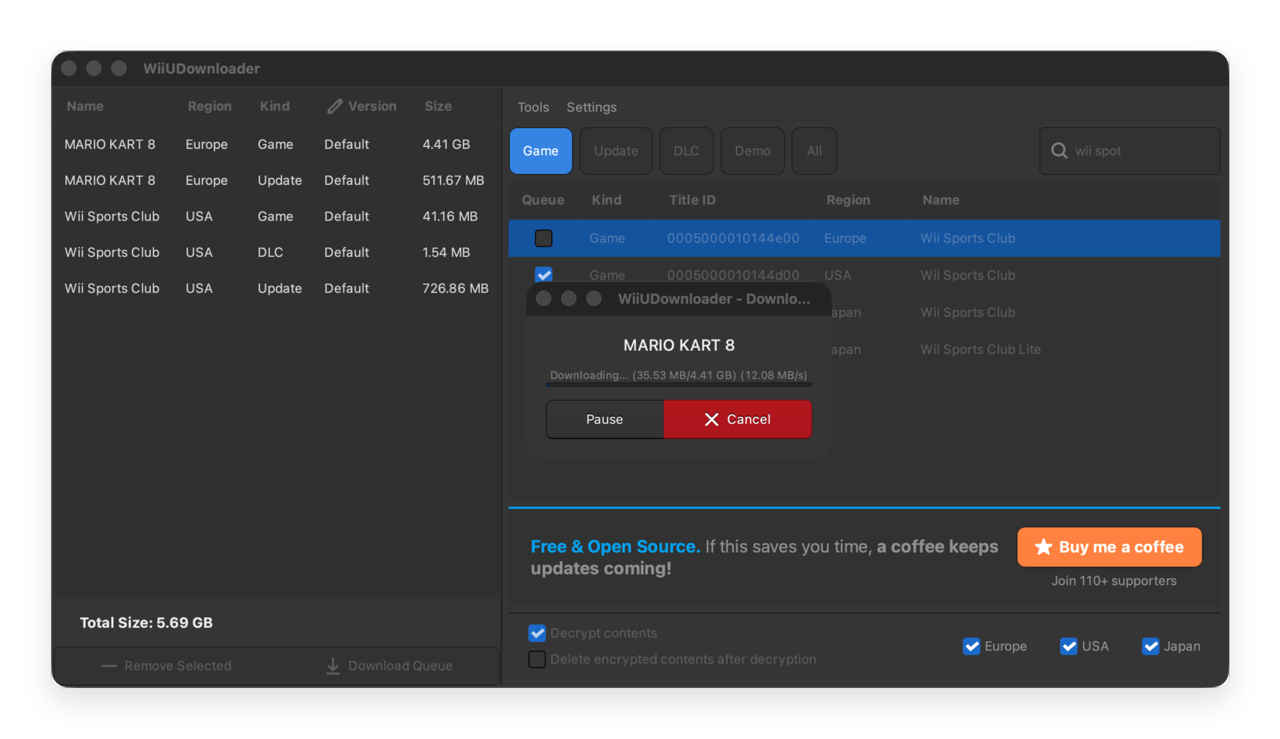Click the search magnifier icon
Image resolution: width=1280 pixels, height=739 pixels.
tap(1059, 151)
